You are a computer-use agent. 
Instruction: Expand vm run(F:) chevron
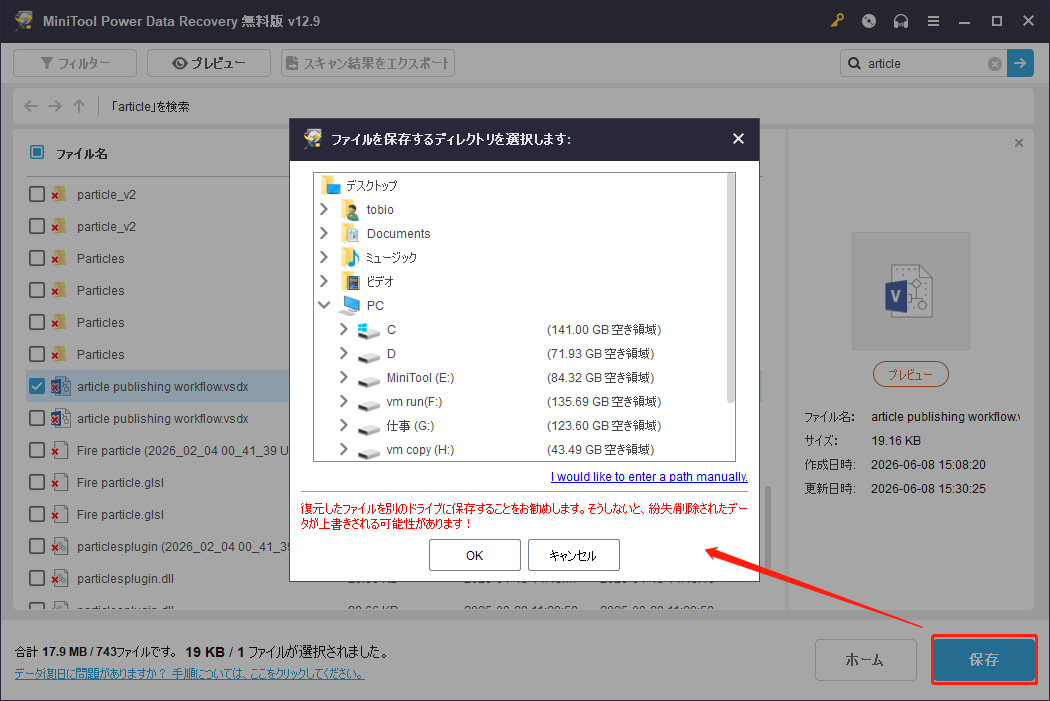tap(344, 401)
